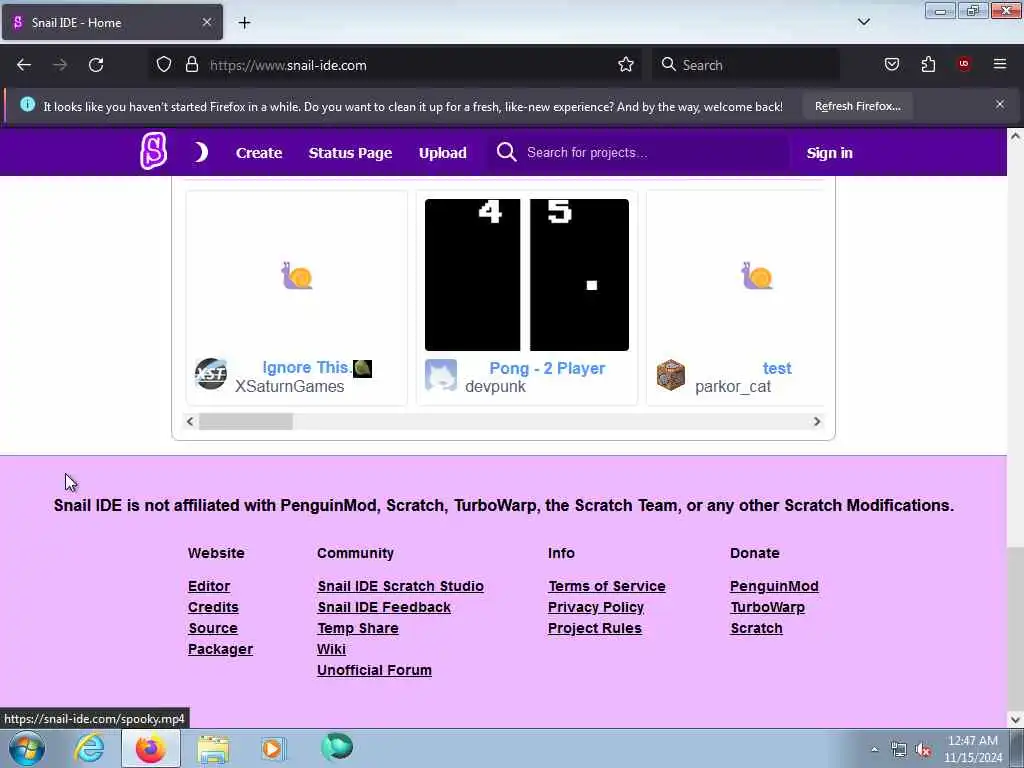The height and width of the screenshot is (768, 1024).
Task: Click the address bar URL
Action: coord(288,65)
